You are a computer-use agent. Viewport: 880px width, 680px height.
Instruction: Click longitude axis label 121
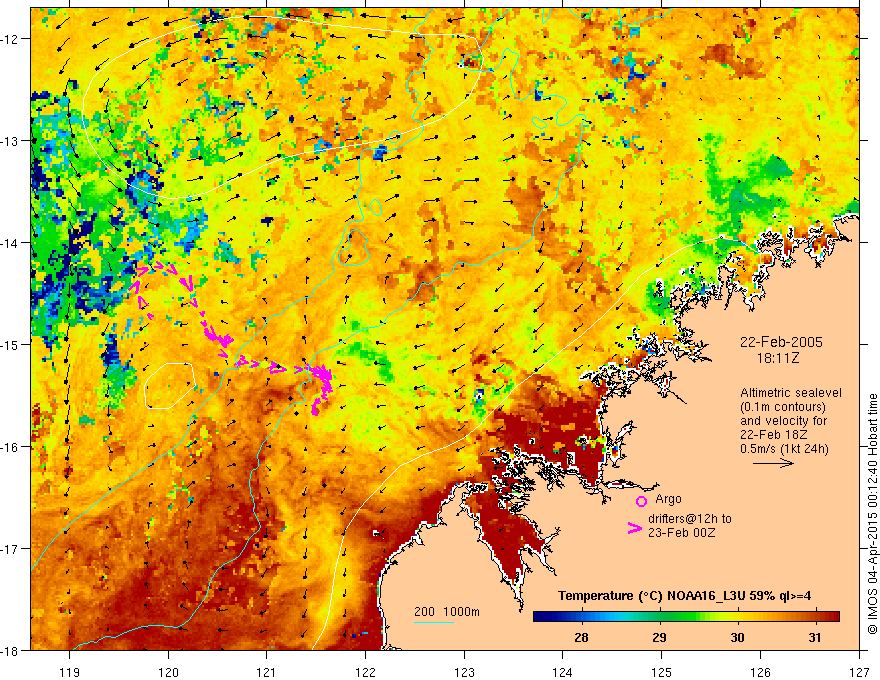(267, 673)
